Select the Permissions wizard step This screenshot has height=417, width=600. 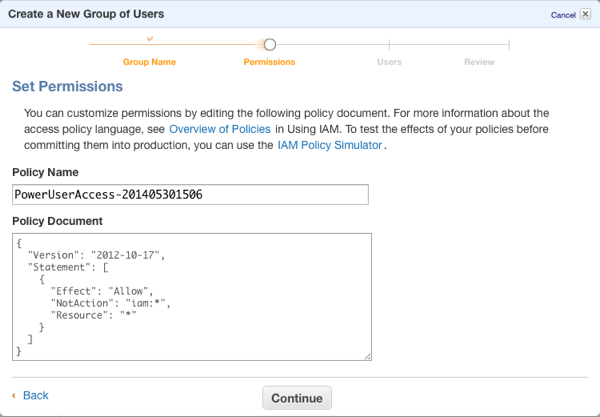[269, 62]
